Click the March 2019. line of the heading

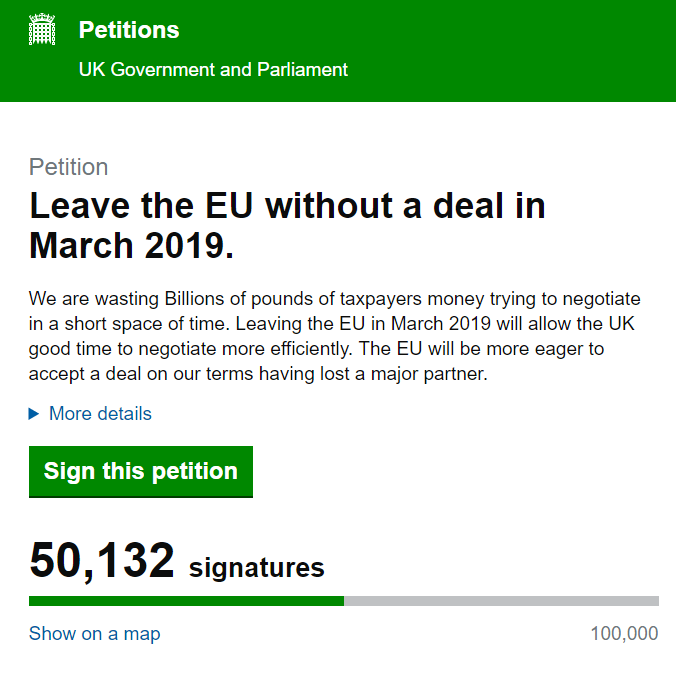[131, 245]
